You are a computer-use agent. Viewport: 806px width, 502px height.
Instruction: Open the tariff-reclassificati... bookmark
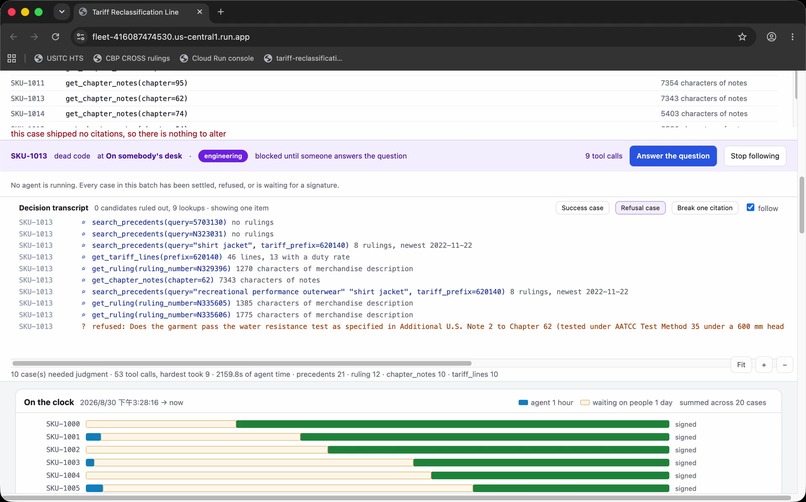point(303,59)
